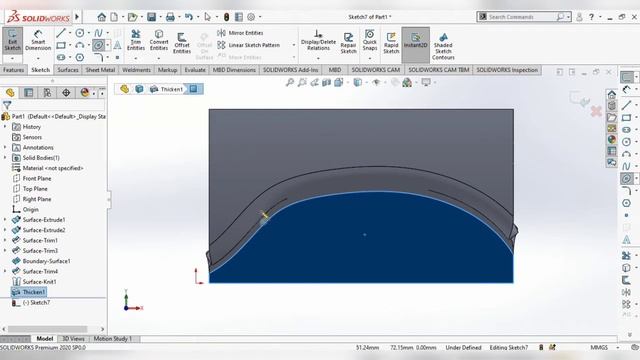The height and width of the screenshot is (360, 640).
Task: Open dropdown arrow beside ribbon Ellipse tool
Action: (108, 45)
